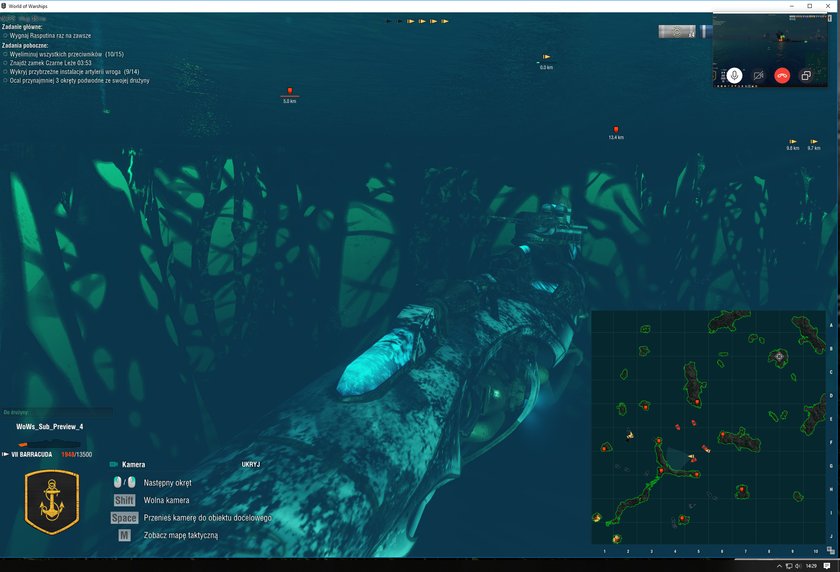Click 'Przenieś kamerę do obiektu docelowego'
840x572 pixels.
[x=208, y=518]
